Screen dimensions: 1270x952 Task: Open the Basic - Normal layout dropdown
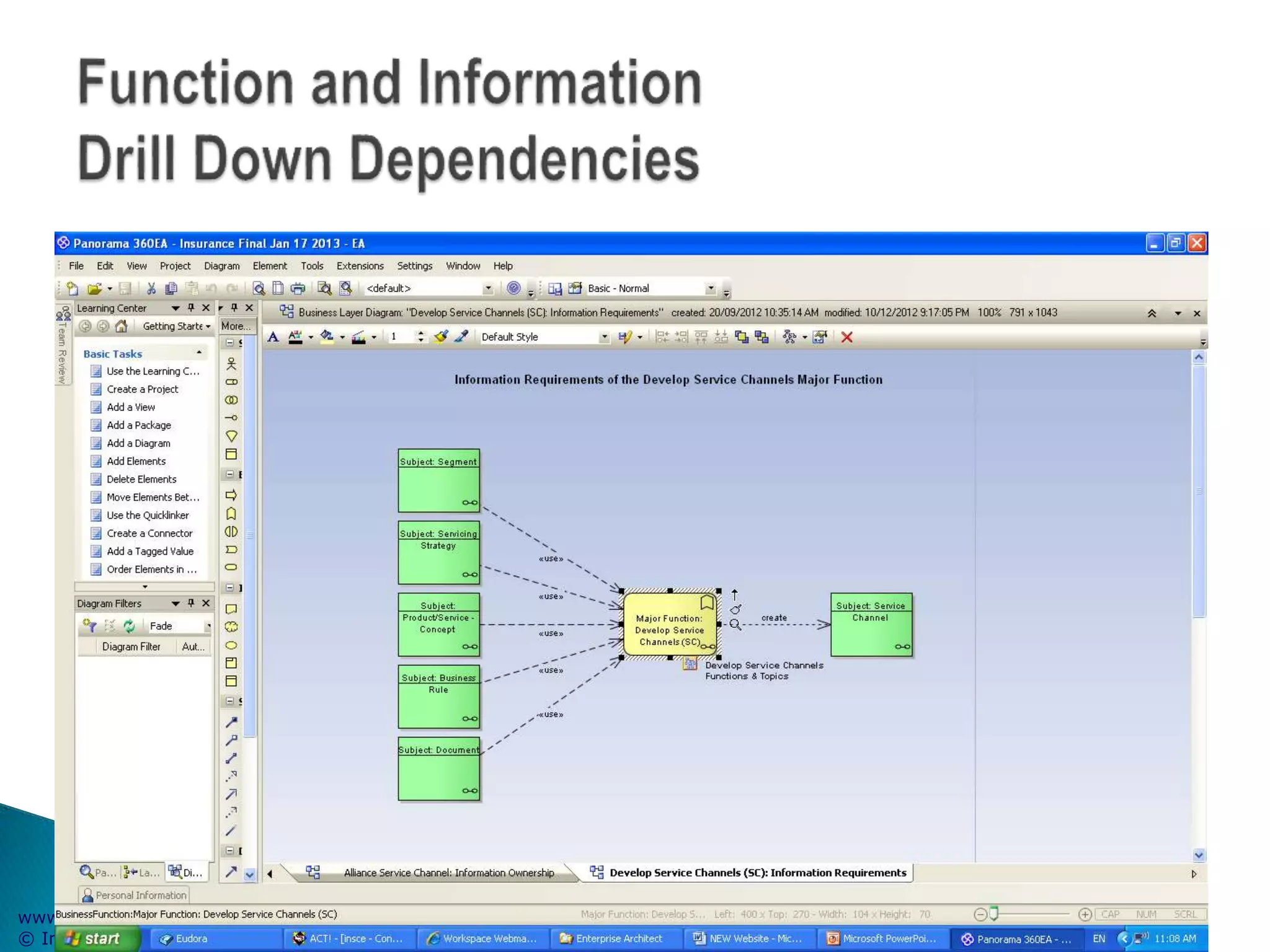(x=711, y=288)
